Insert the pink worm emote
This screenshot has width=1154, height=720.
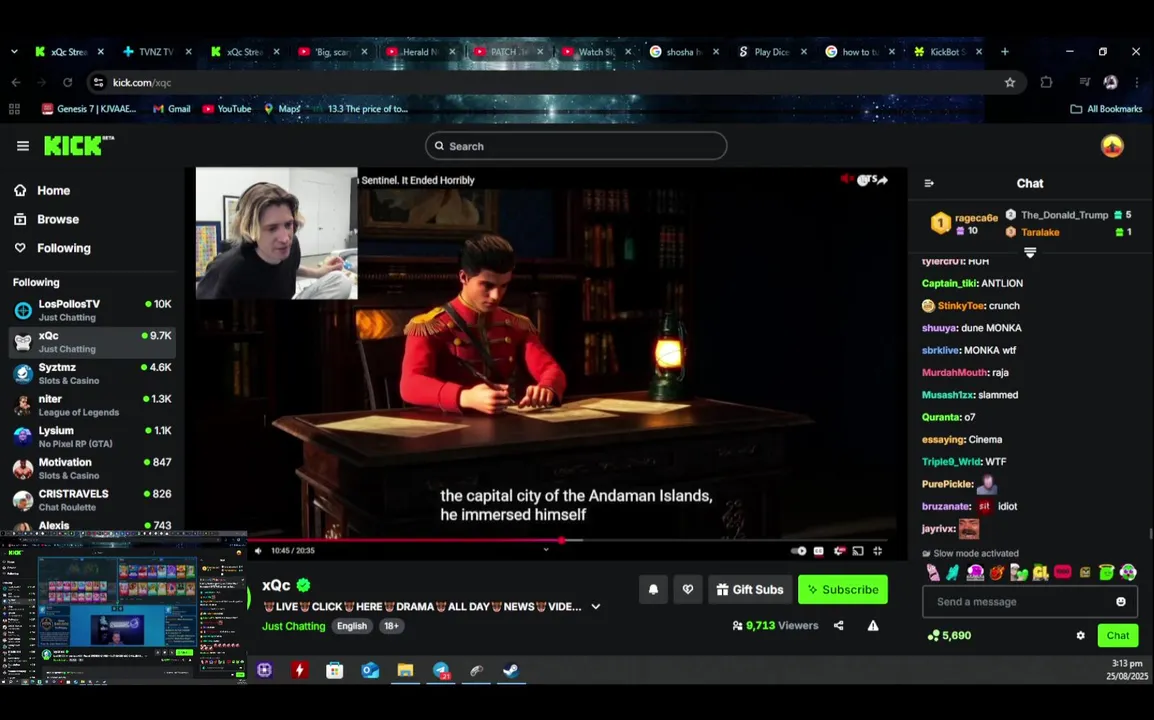click(x=933, y=572)
